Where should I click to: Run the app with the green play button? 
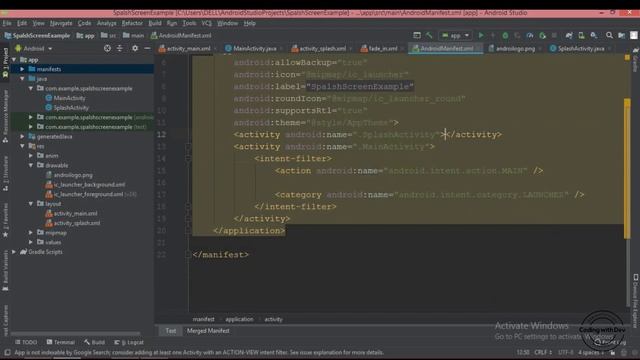pos(481,36)
